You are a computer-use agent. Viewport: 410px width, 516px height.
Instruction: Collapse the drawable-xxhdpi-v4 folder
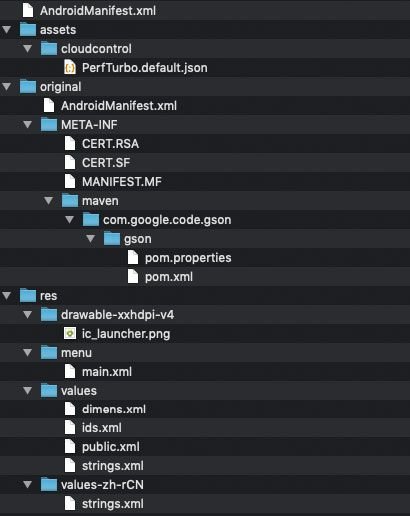coord(28,315)
